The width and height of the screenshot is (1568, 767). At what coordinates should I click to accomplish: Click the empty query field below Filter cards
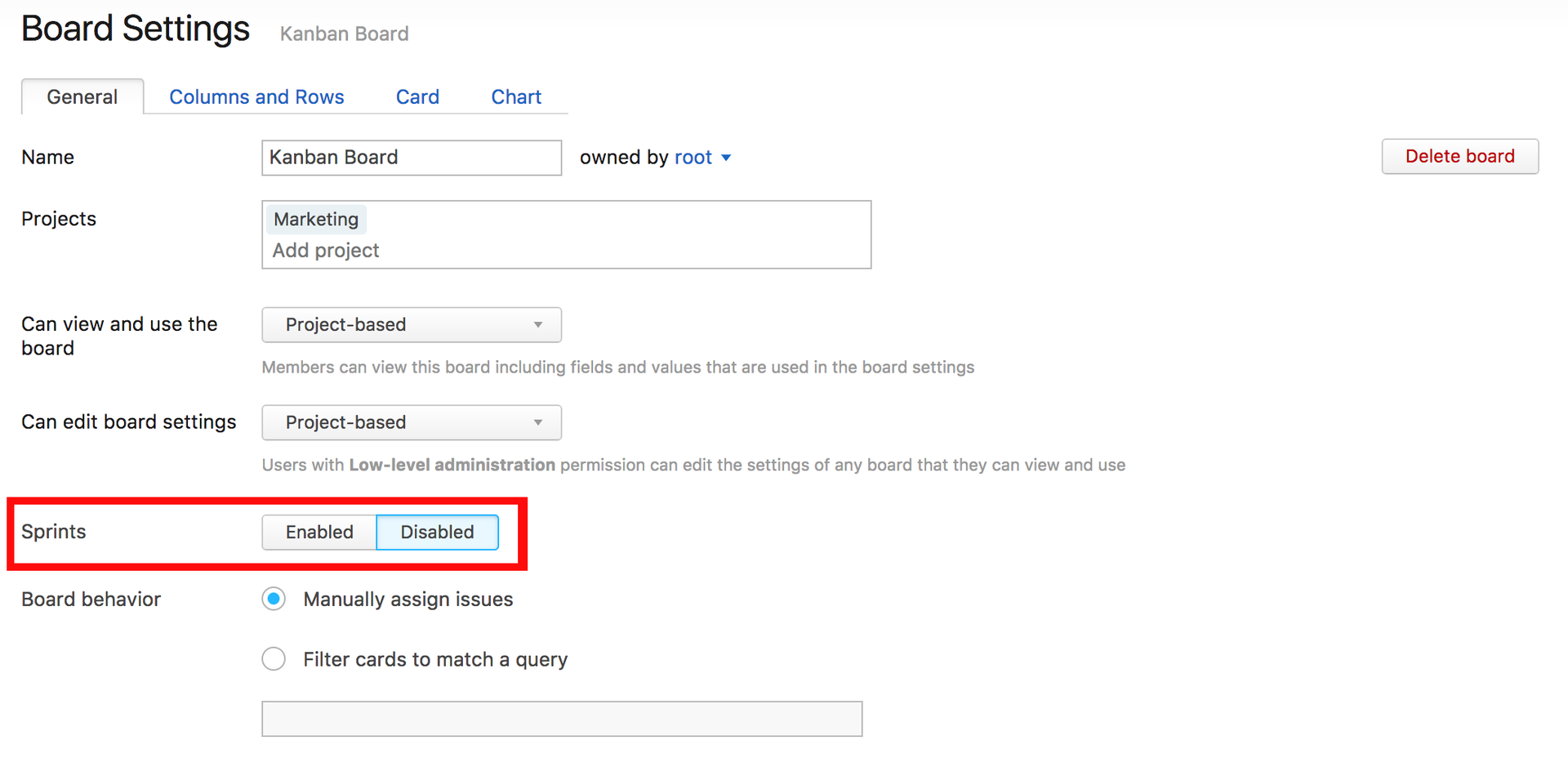[x=562, y=719]
